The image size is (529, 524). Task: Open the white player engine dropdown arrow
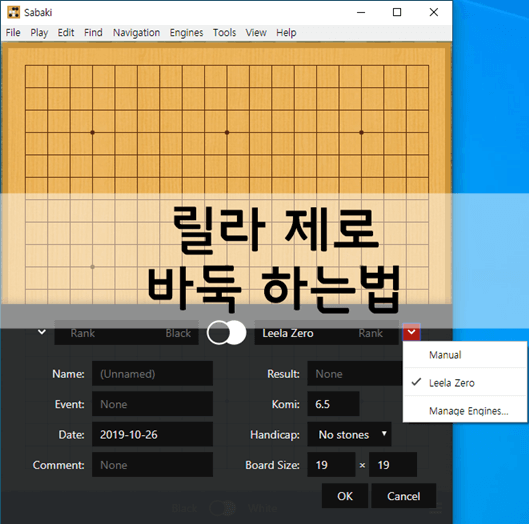click(411, 332)
